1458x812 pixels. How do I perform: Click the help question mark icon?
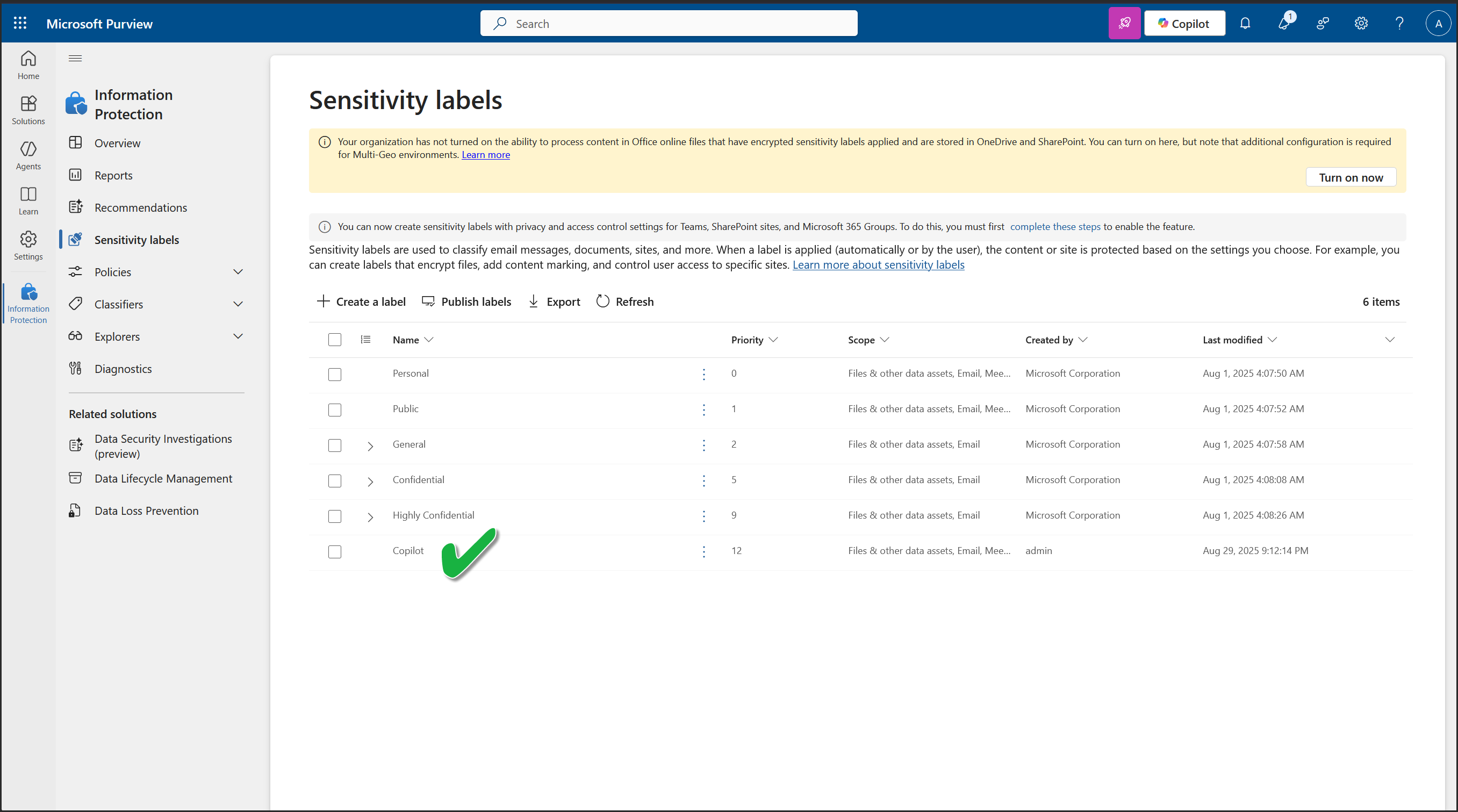point(1399,23)
